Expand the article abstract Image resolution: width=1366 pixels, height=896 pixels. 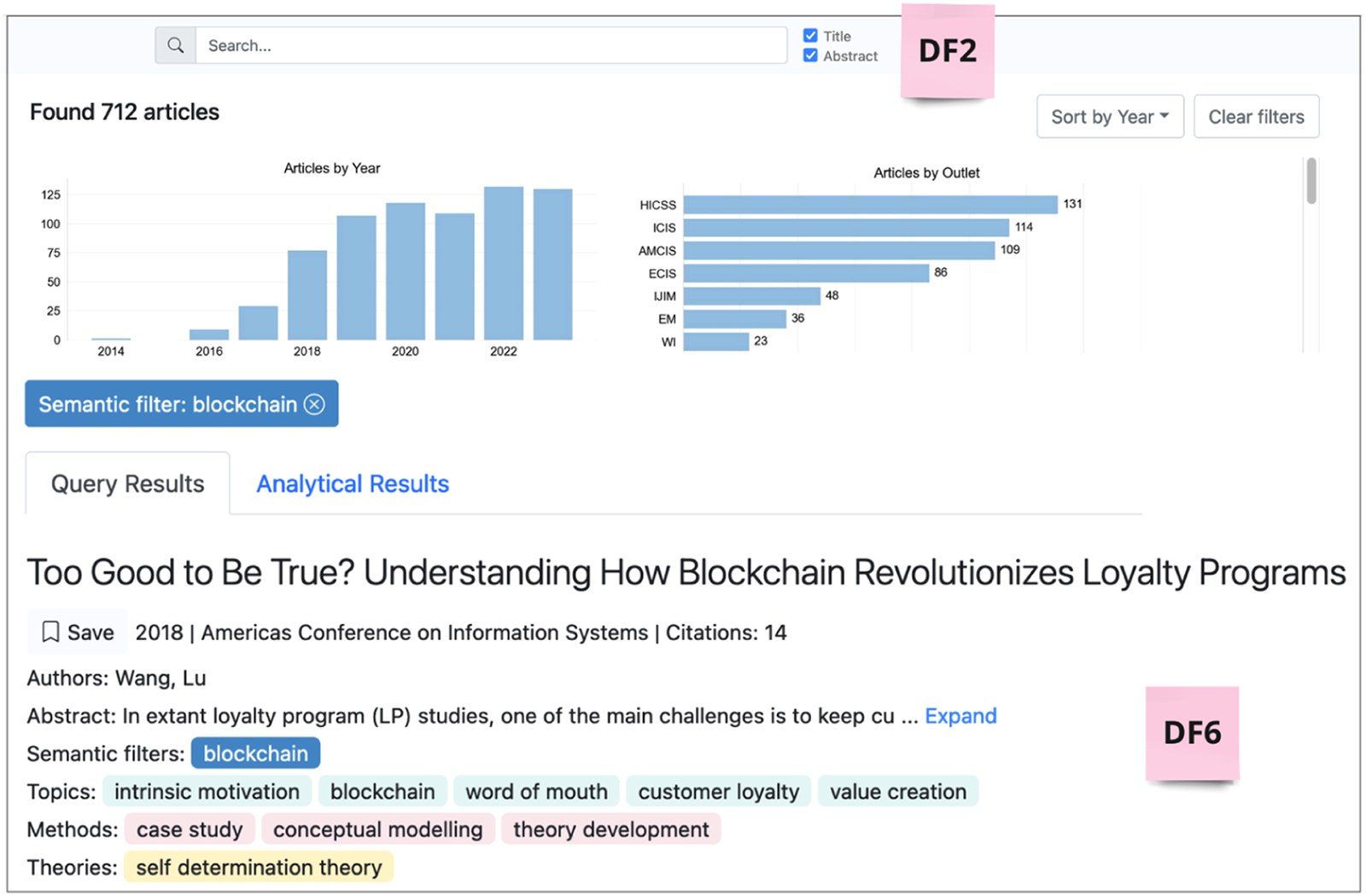[x=960, y=716]
